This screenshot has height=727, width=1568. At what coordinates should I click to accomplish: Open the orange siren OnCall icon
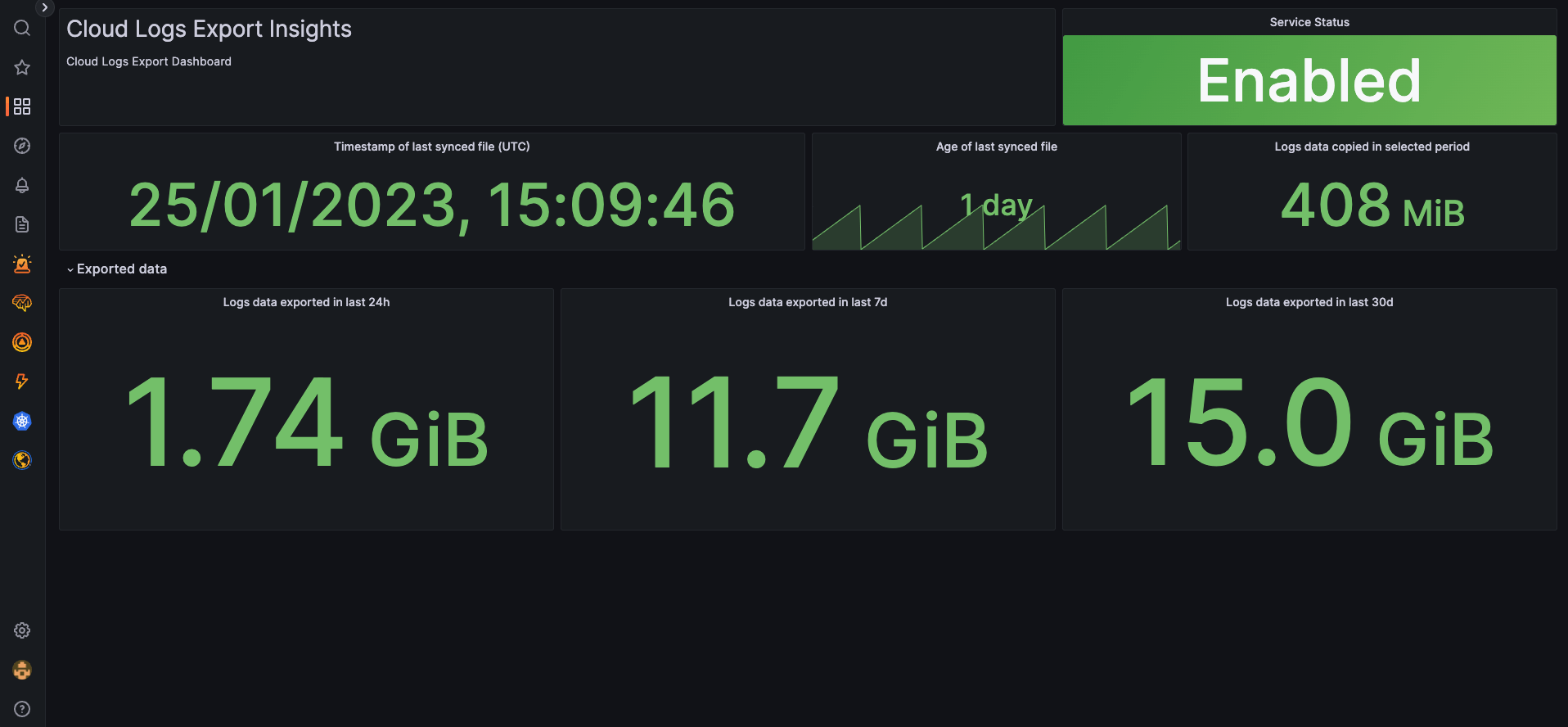(x=22, y=264)
